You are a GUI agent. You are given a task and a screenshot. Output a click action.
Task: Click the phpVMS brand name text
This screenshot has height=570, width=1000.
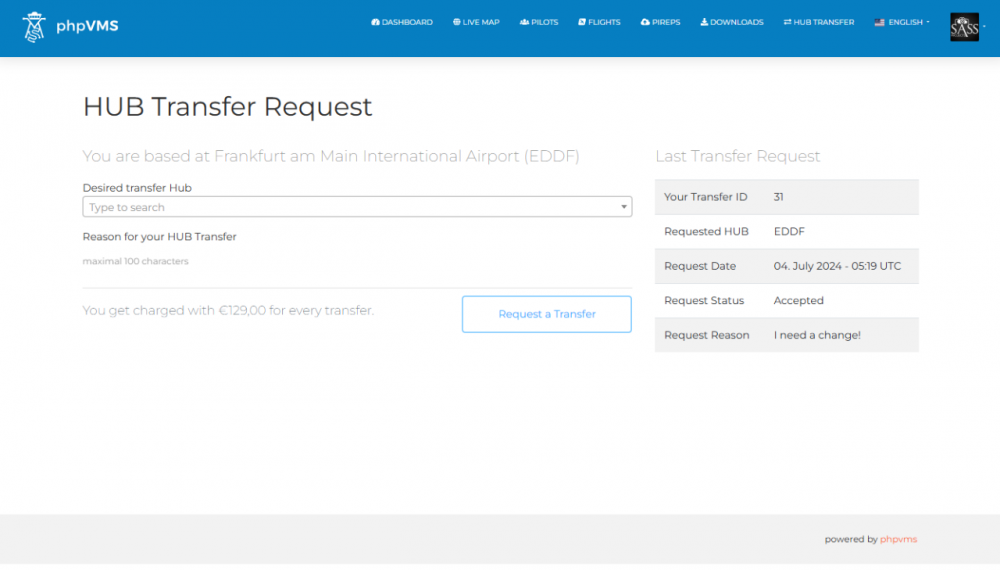pos(87,26)
